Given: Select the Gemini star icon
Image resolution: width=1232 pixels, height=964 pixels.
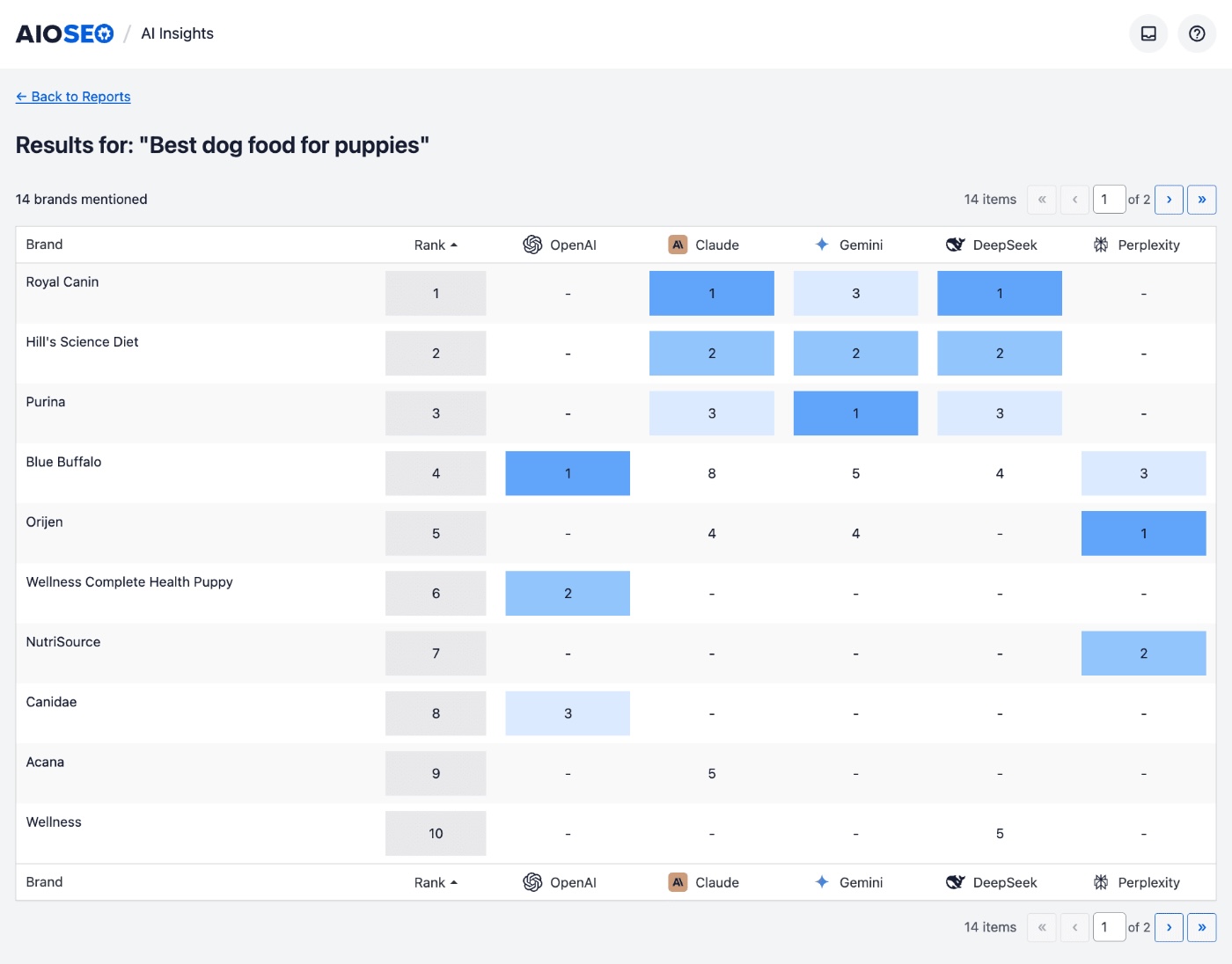Looking at the screenshot, I should [821, 245].
